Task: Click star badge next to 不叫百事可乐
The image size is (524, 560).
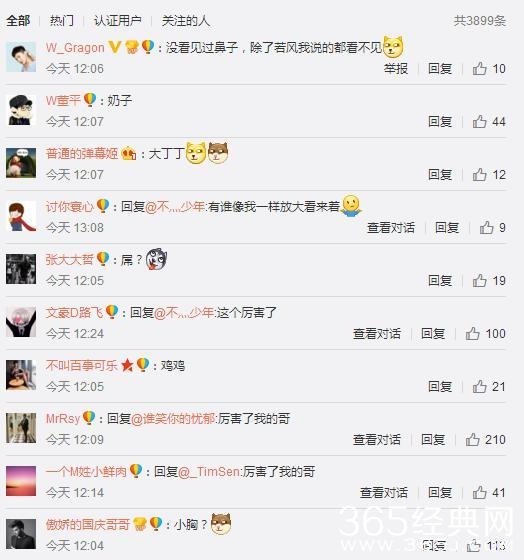Action: (x=127, y=365)
